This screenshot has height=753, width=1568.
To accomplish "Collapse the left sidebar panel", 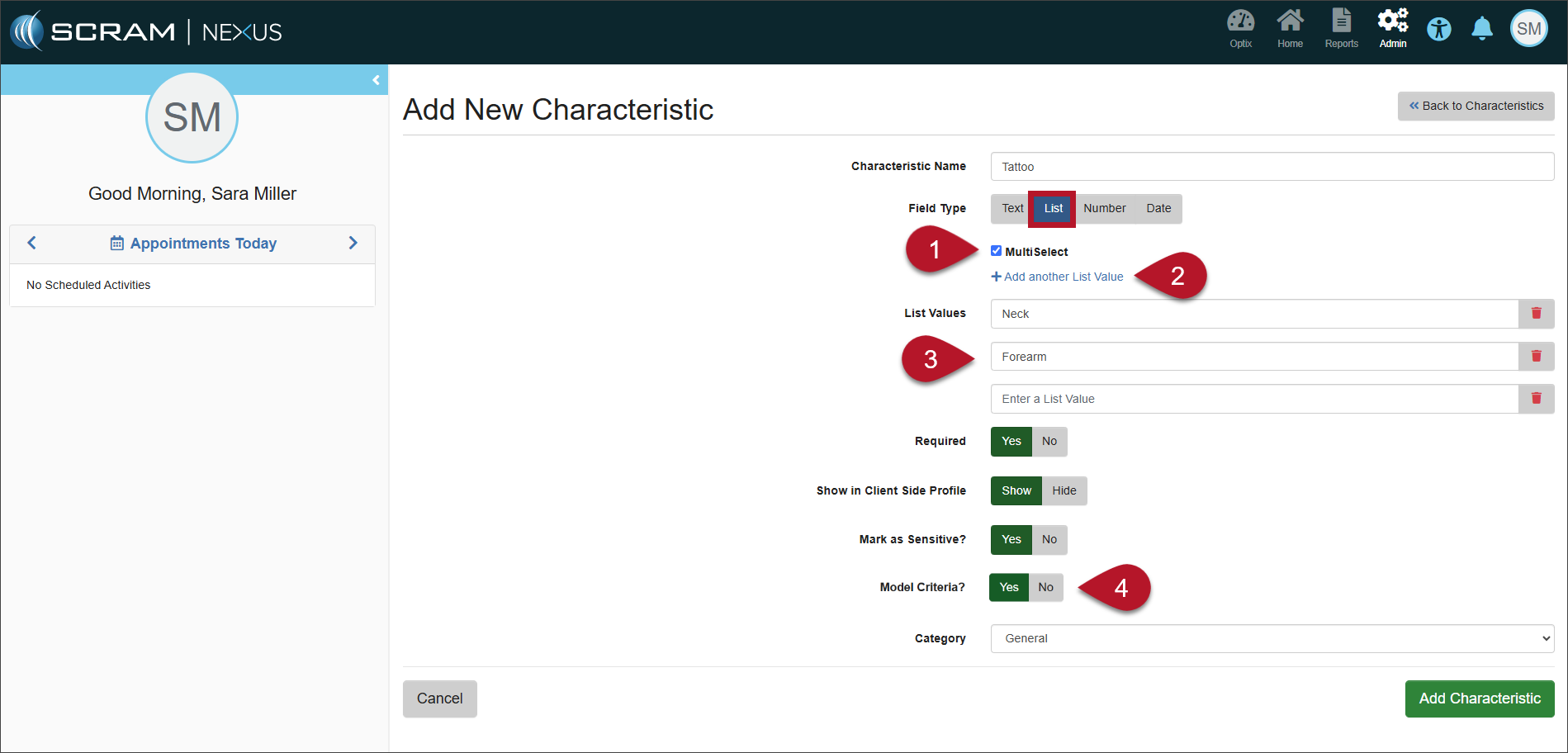I will click(376, 80).
